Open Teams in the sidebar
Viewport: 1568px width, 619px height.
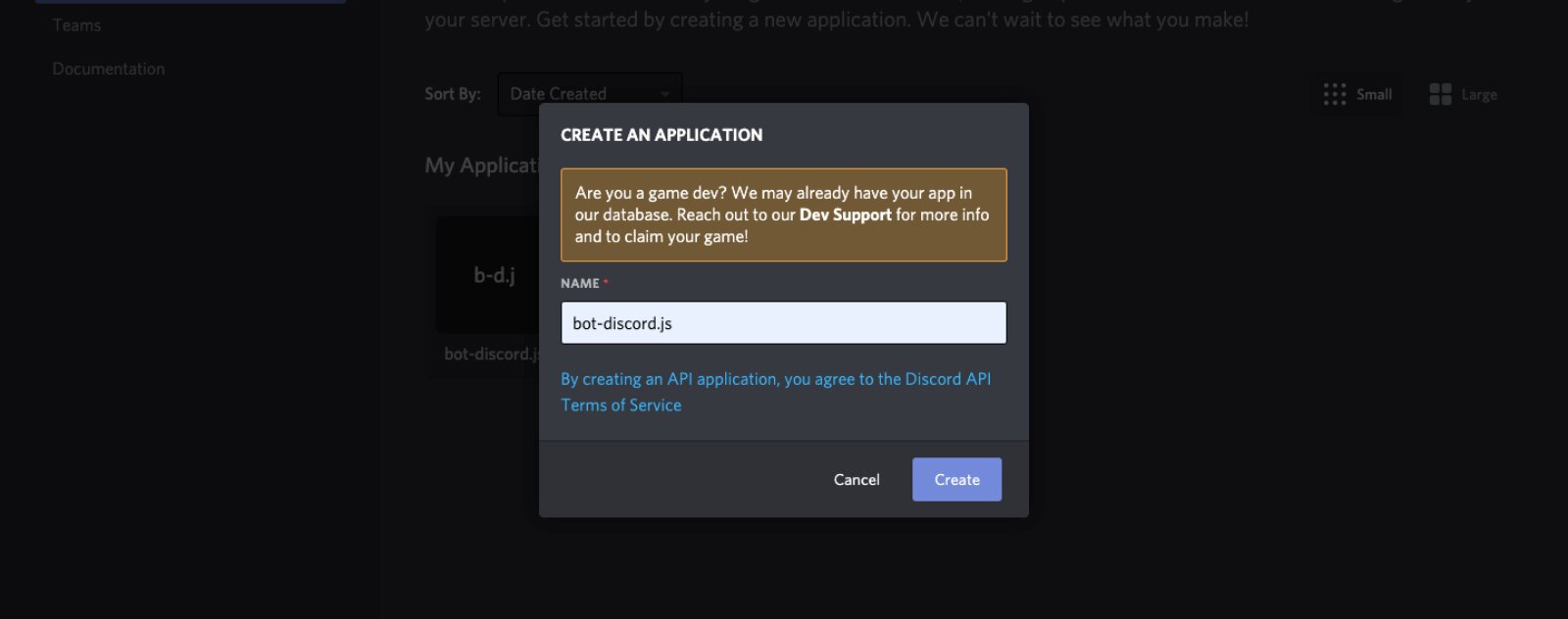click(x=76, y=25)
